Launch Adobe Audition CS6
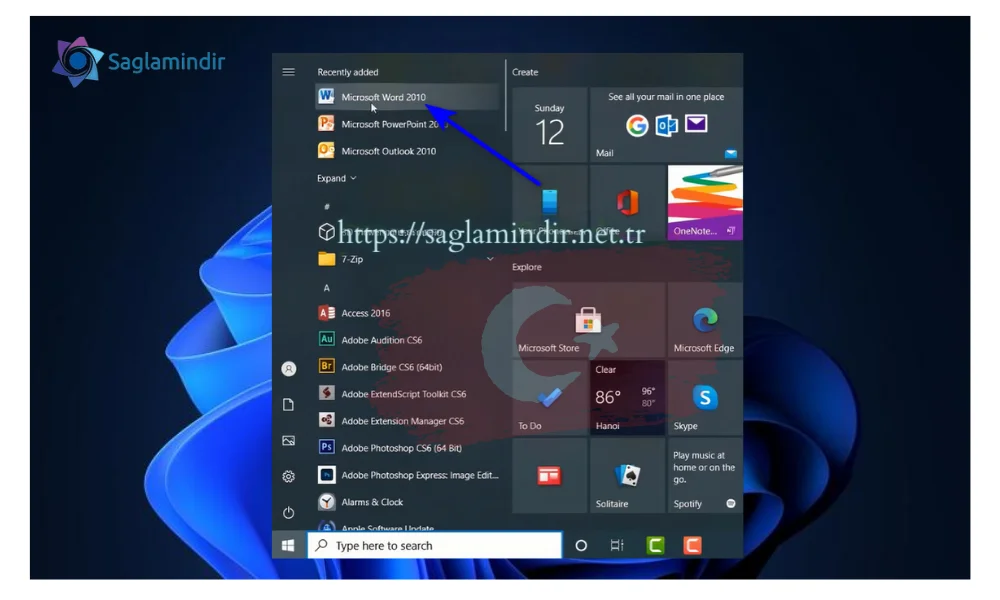This screenshot has width=1000, height=600. [x=407, y=339]
